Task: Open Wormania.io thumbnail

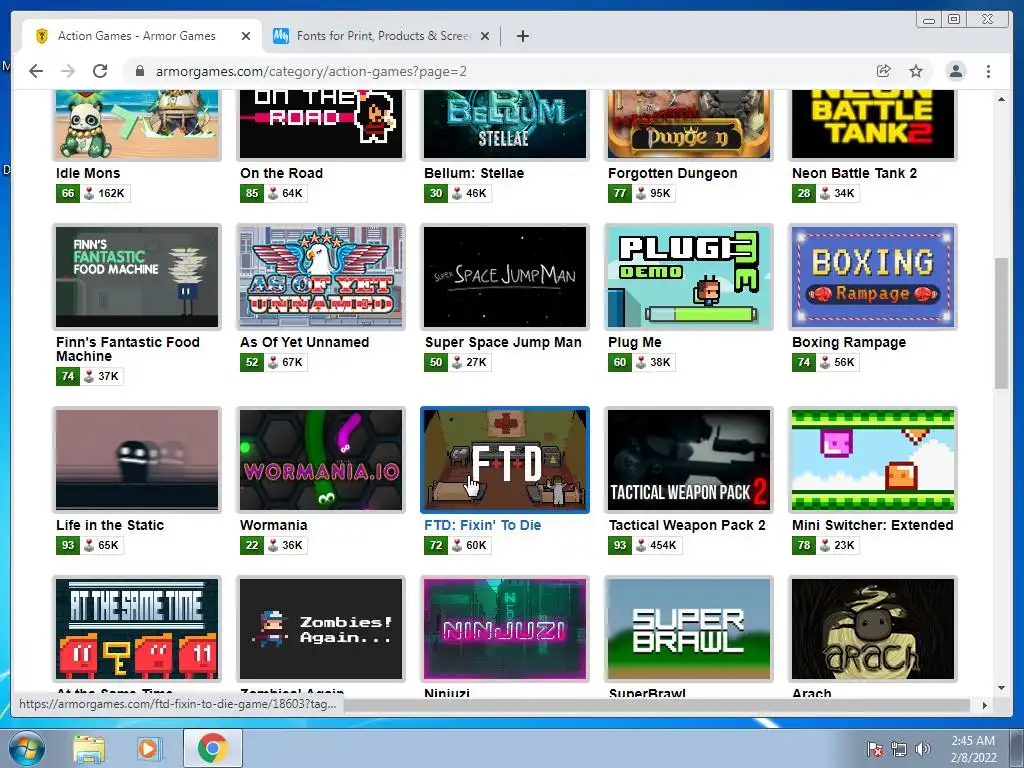Action: [x=321, y=460]
